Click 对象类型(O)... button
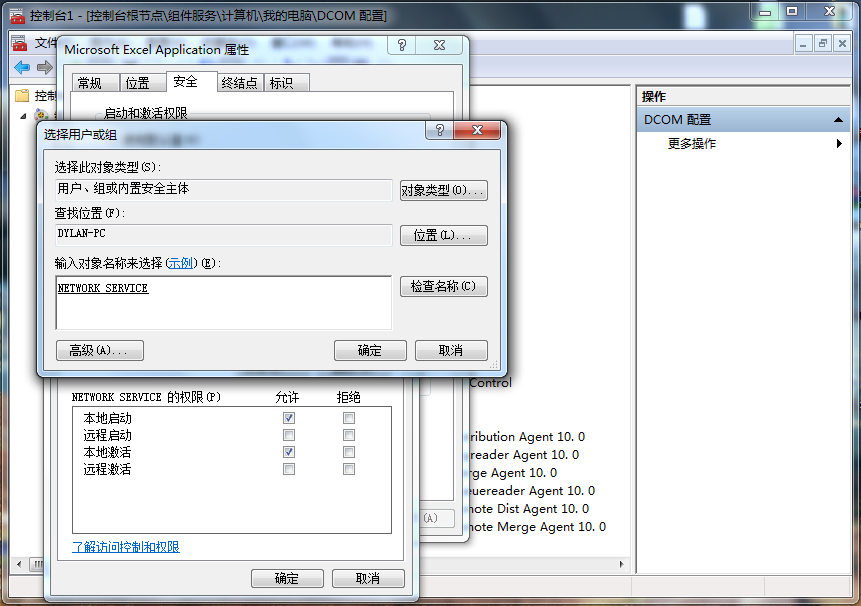Image resolution: width=861 pixels, height=606 pixels. (444, 191)
